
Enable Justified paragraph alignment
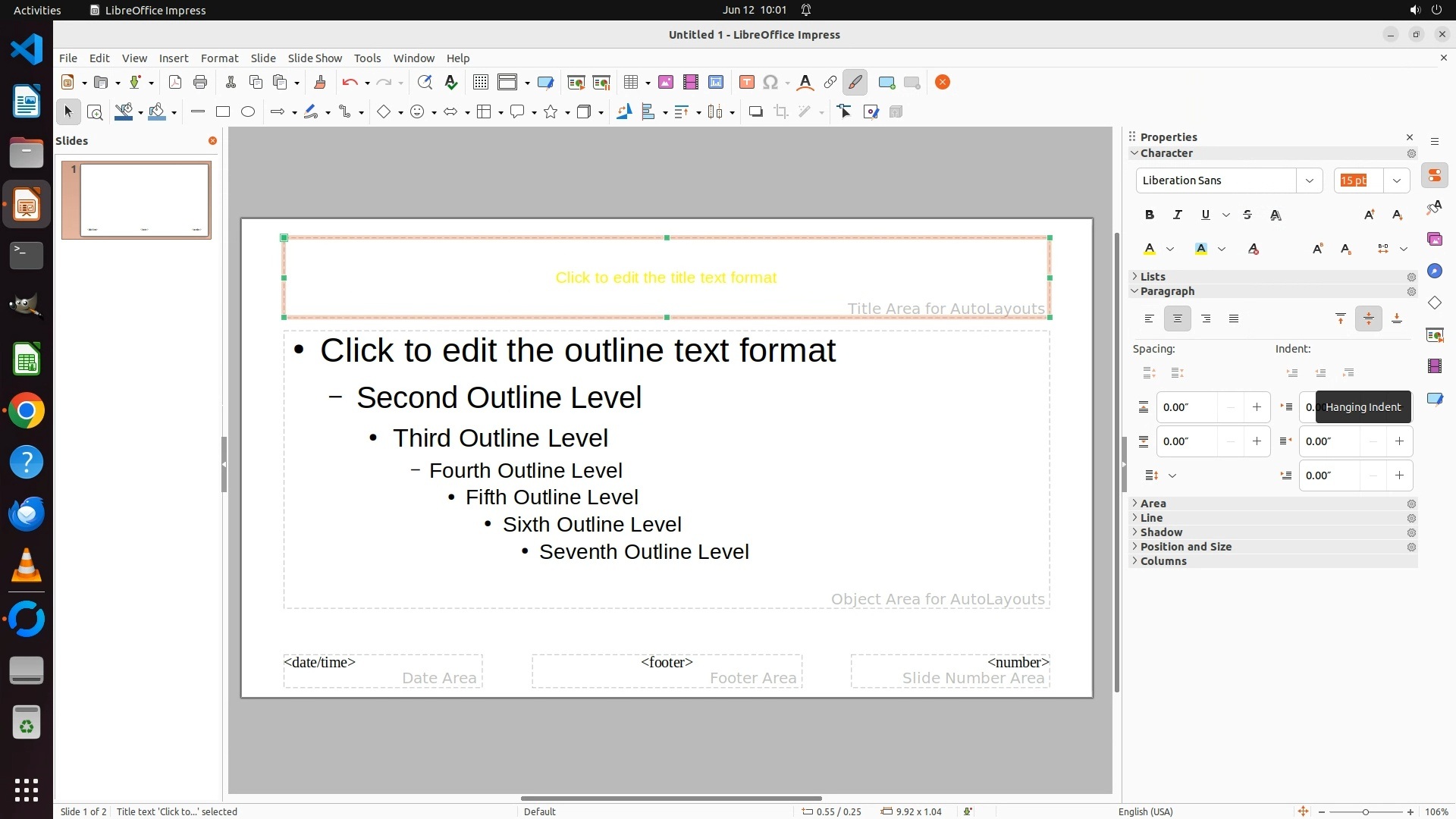pos(1234,319)
